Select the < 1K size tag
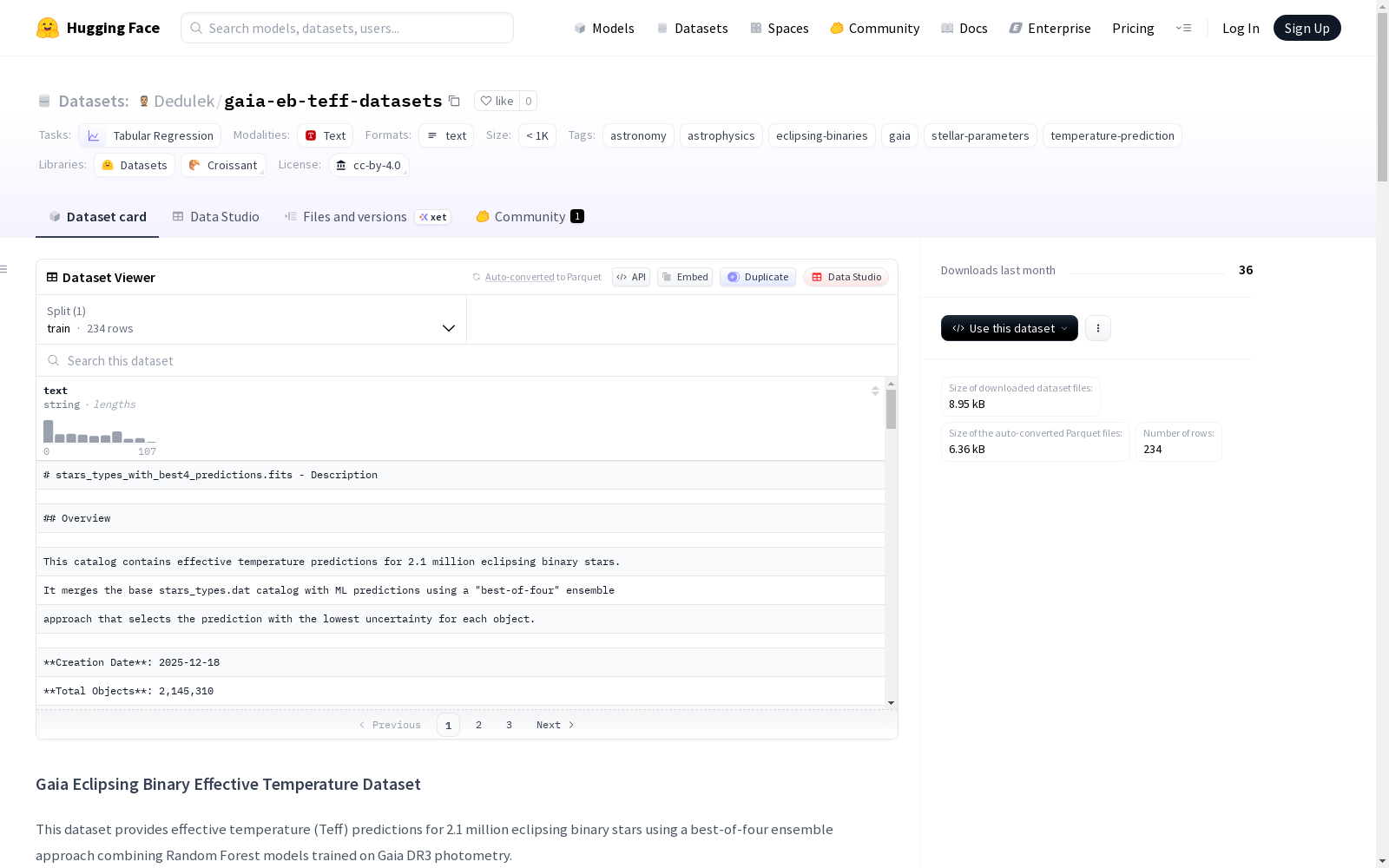The height and width of the screenshot is (868, 1389). 537,135
